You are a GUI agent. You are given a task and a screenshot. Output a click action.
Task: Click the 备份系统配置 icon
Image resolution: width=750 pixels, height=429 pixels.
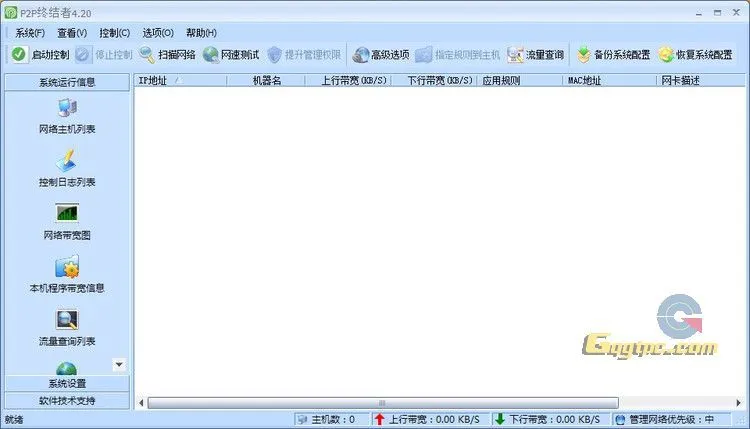click(x=583, y=55)
